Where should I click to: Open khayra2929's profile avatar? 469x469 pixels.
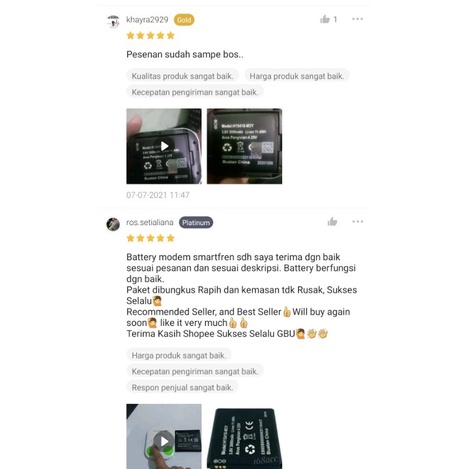click(113, 22)
